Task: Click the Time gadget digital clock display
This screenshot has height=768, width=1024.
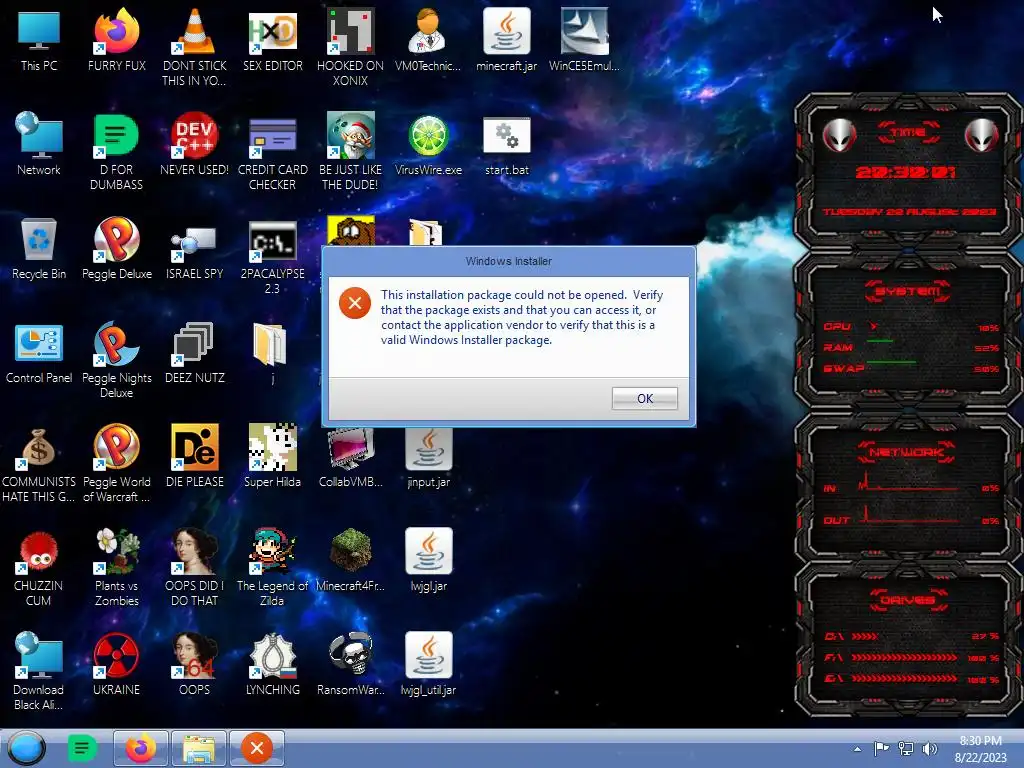Action: pyautogui.click(x=905, y=172)
